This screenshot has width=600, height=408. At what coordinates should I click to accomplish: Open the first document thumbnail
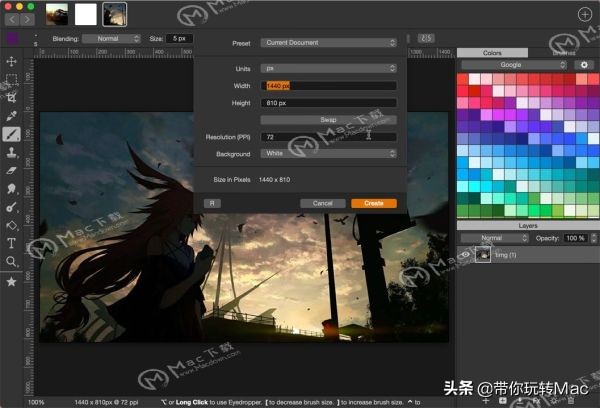click(57, 15)
